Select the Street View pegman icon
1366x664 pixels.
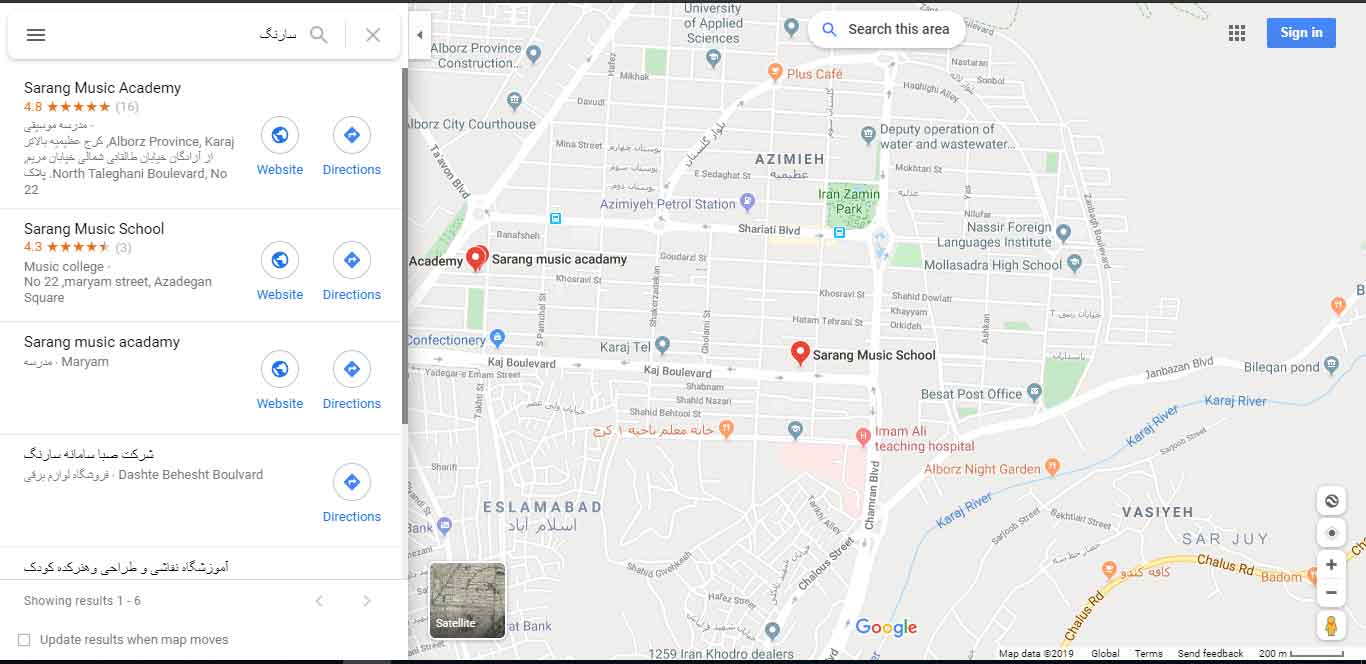tap(1331, 626)
